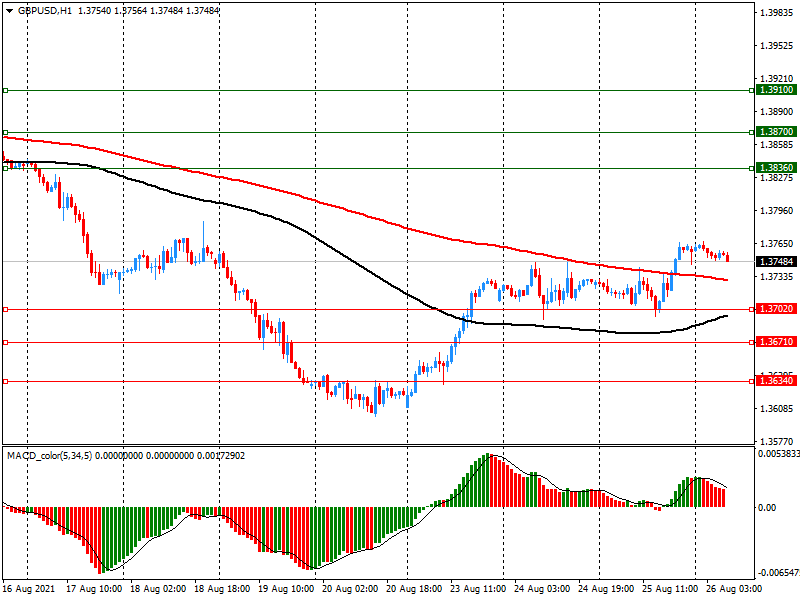Viewport: 800px width, 600px height.
Task: Click the 23 Aug 11:00 time label
Action: click(x=478, y=588)
